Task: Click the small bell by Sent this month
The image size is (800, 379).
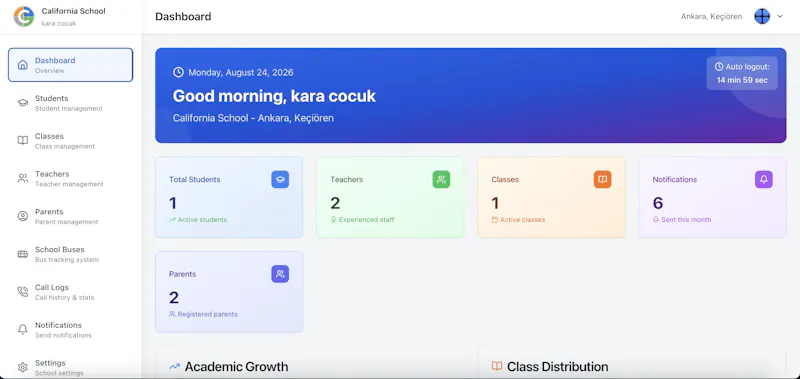Action: [x=656, y=220]
